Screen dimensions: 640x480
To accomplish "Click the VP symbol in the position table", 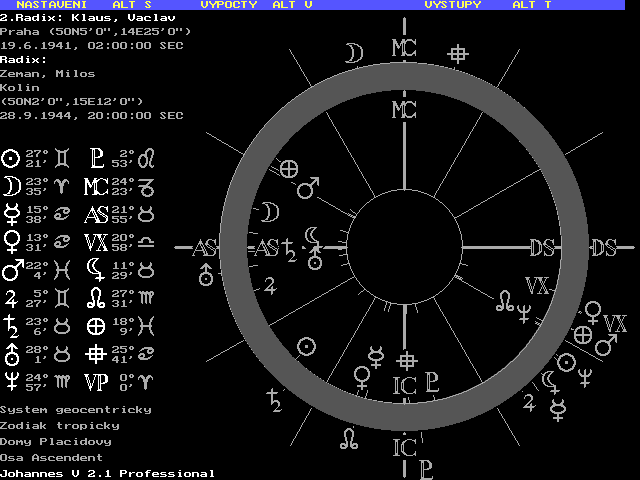I will 96,382.
